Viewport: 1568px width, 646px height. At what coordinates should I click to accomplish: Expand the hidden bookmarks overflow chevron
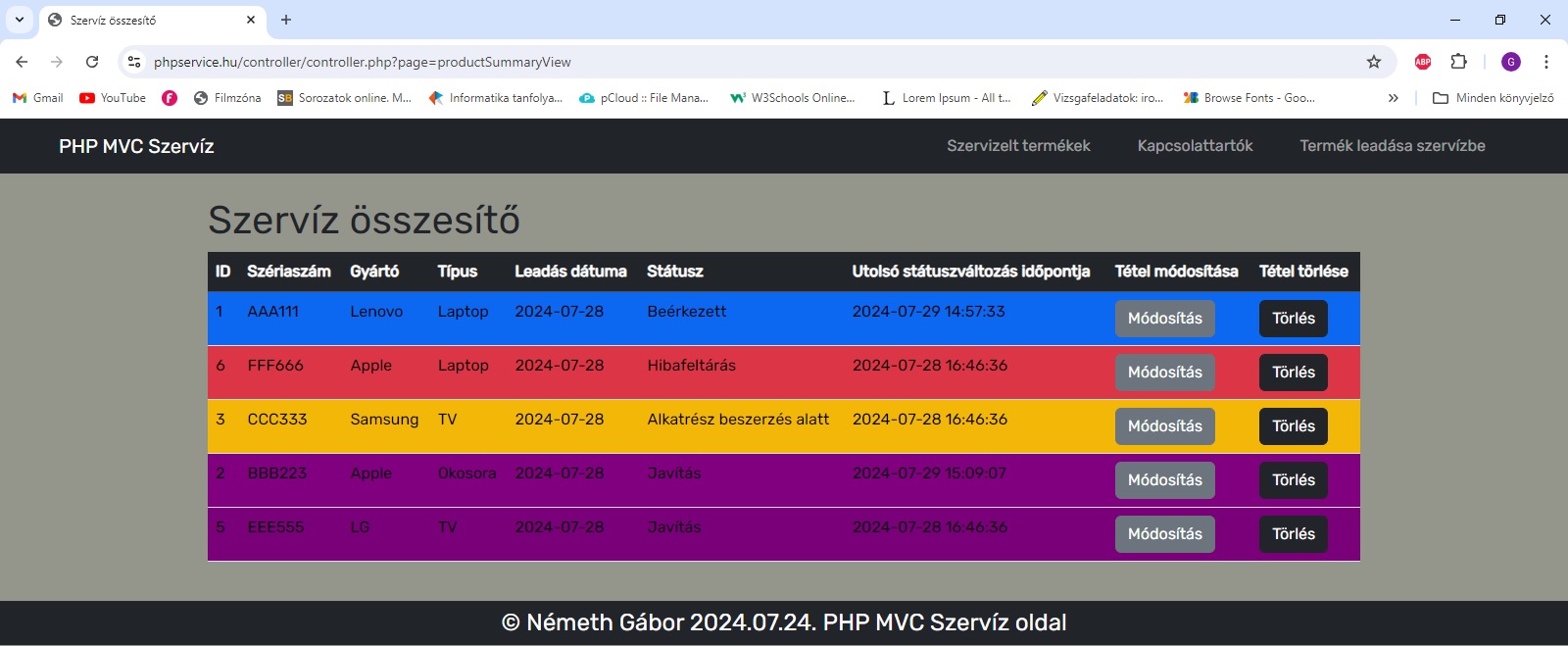click(x=1394, y=98)
